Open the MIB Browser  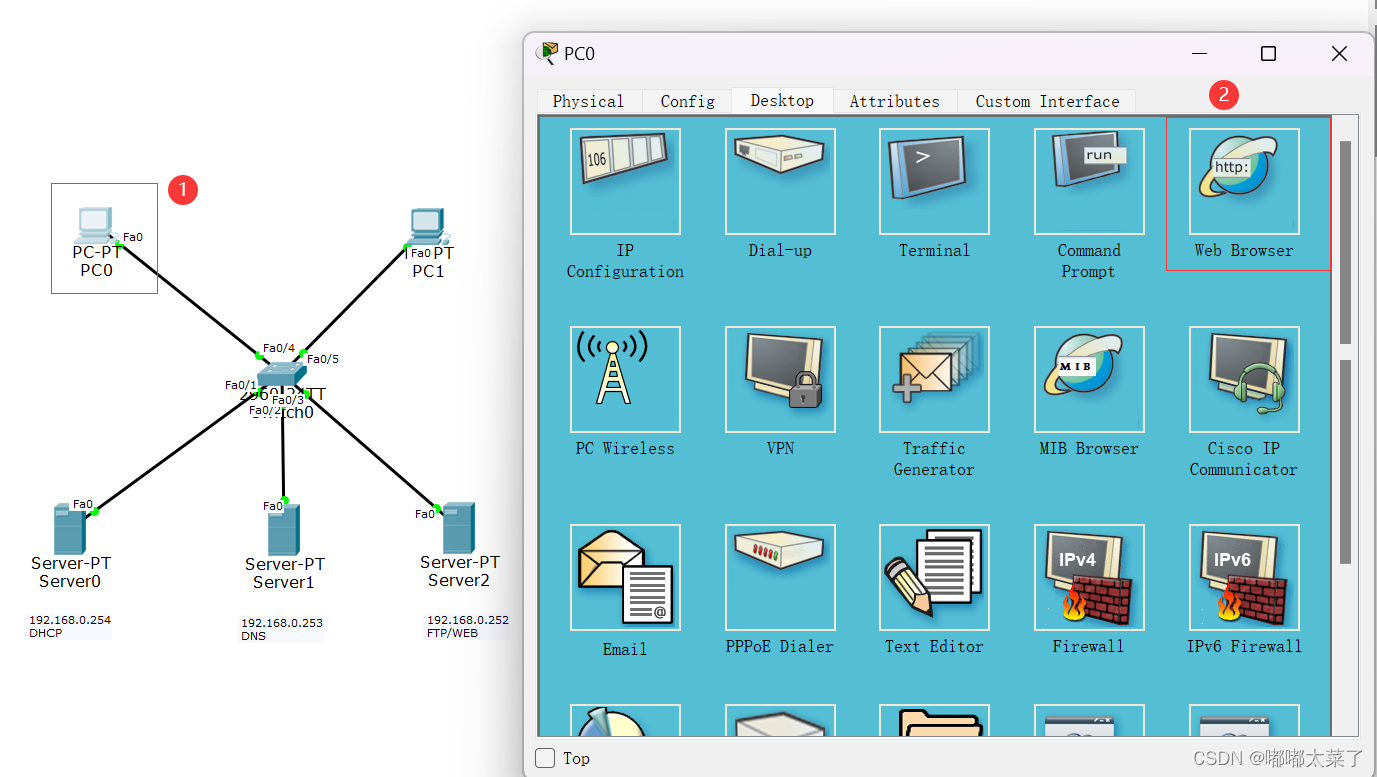(1089, 379)
